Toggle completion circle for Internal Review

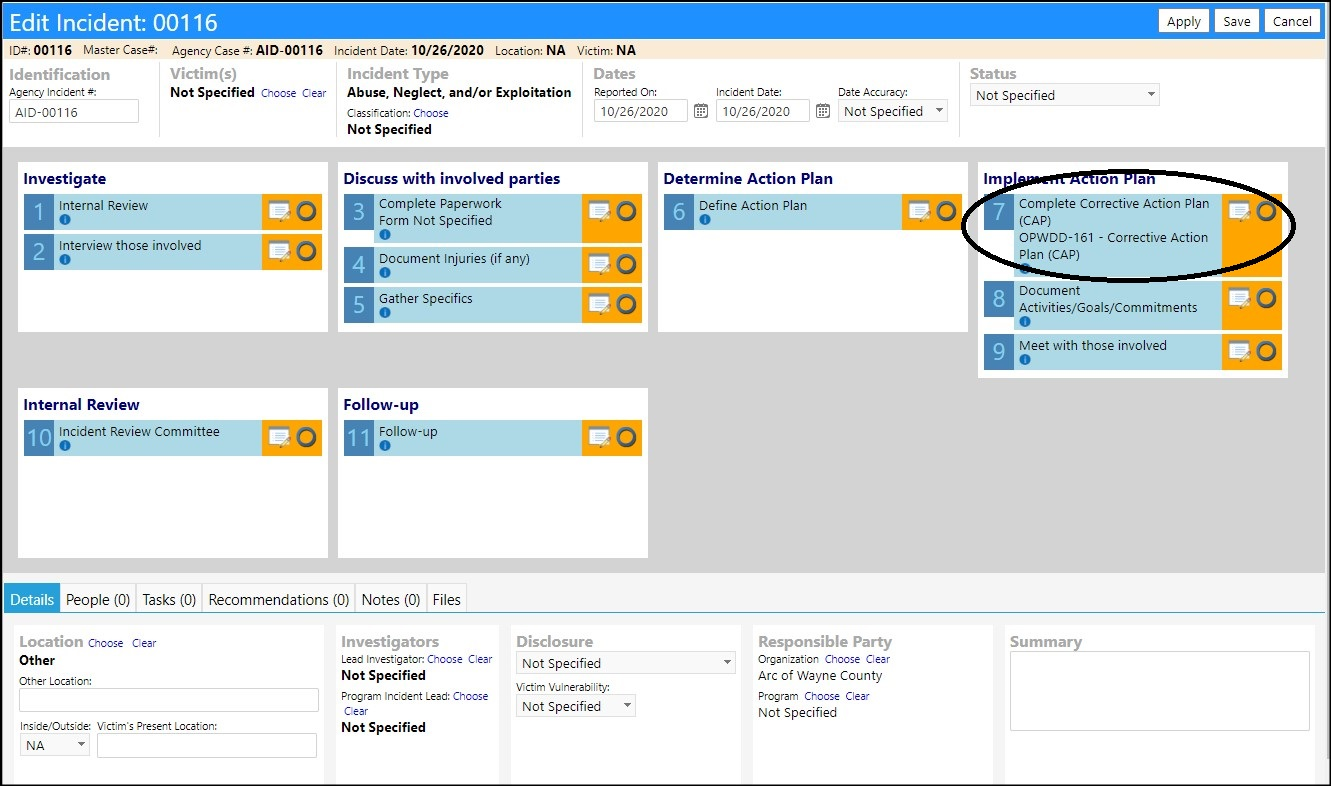pos(307,211)
